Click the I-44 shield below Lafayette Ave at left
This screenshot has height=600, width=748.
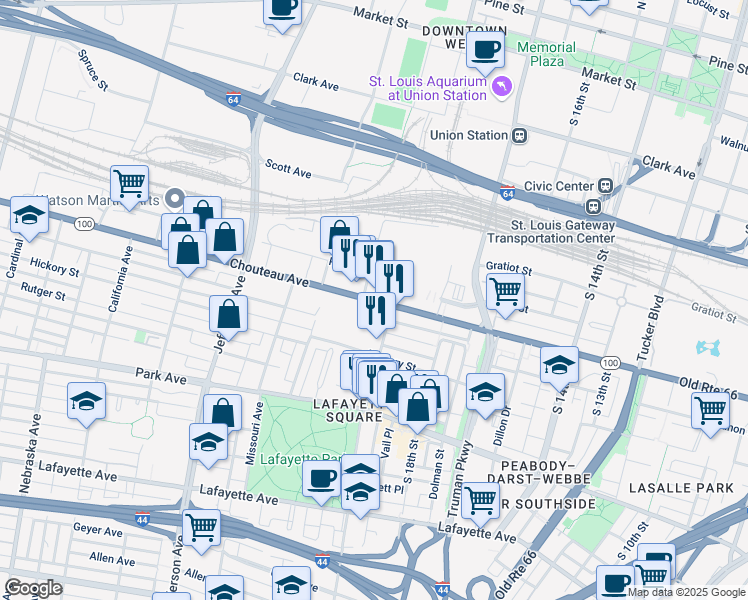142,519
